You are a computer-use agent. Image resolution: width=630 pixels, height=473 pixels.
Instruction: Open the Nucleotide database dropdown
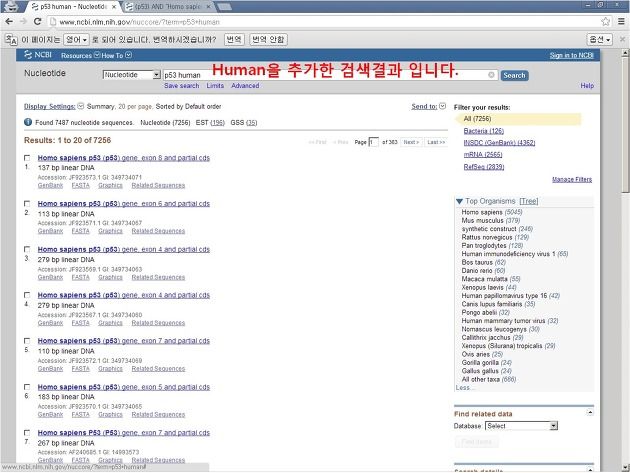point(131,75)
